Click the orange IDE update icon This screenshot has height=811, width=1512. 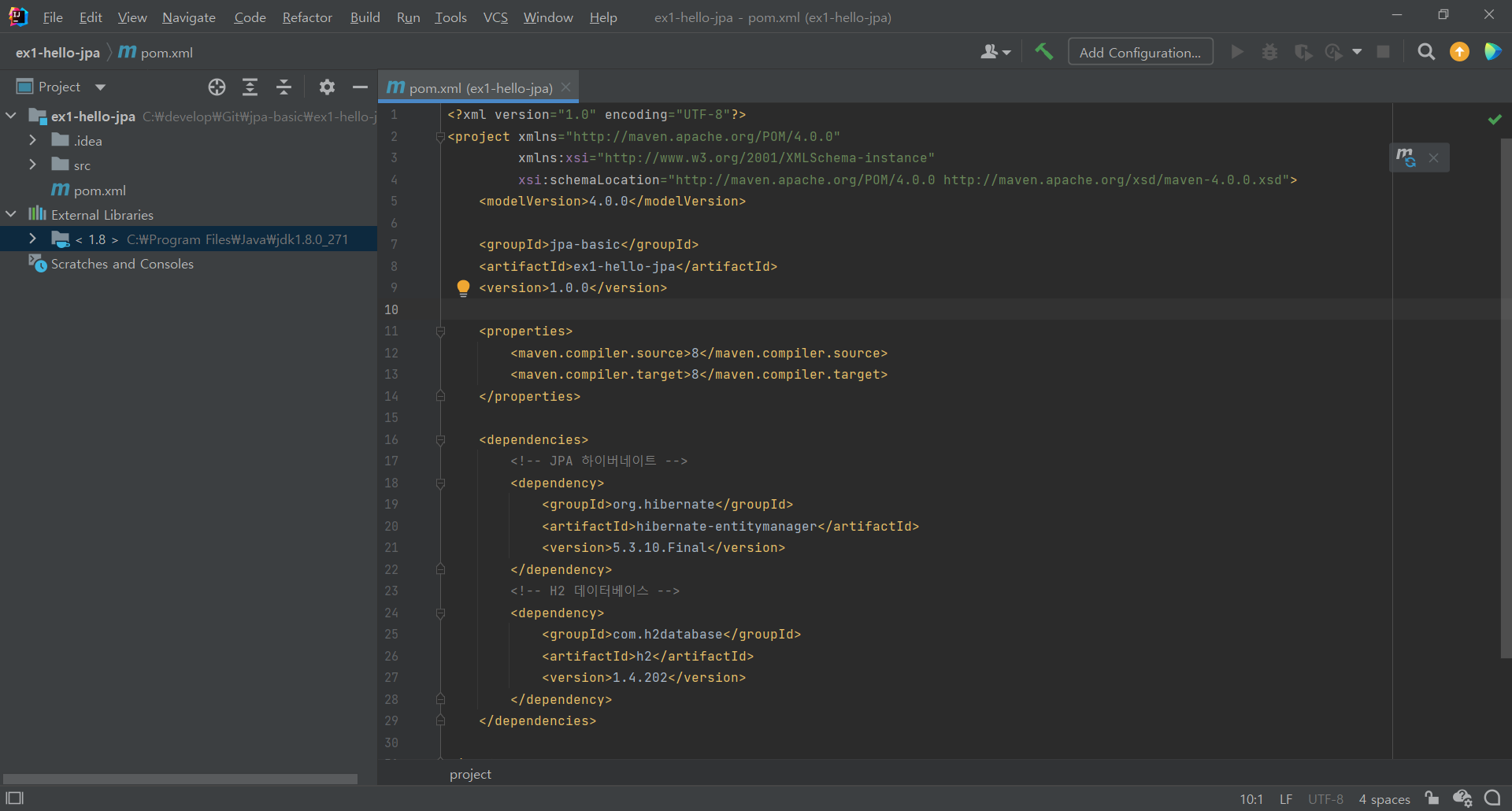tap(1459, 52)
